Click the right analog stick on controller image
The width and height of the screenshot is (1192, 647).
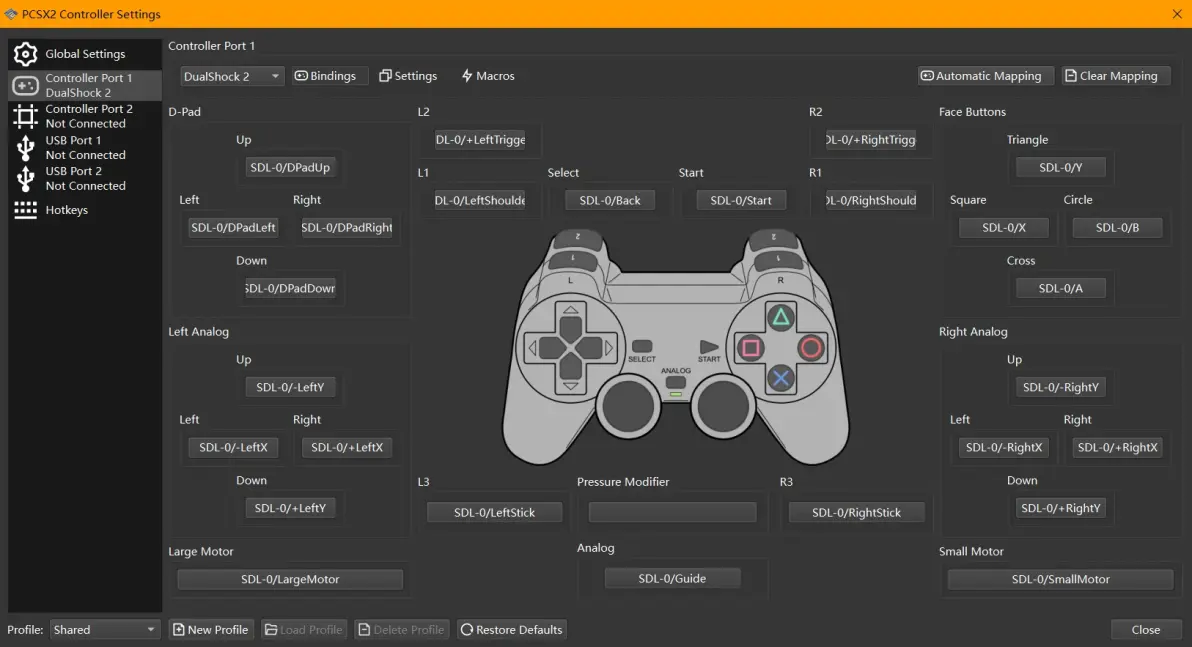723,406
